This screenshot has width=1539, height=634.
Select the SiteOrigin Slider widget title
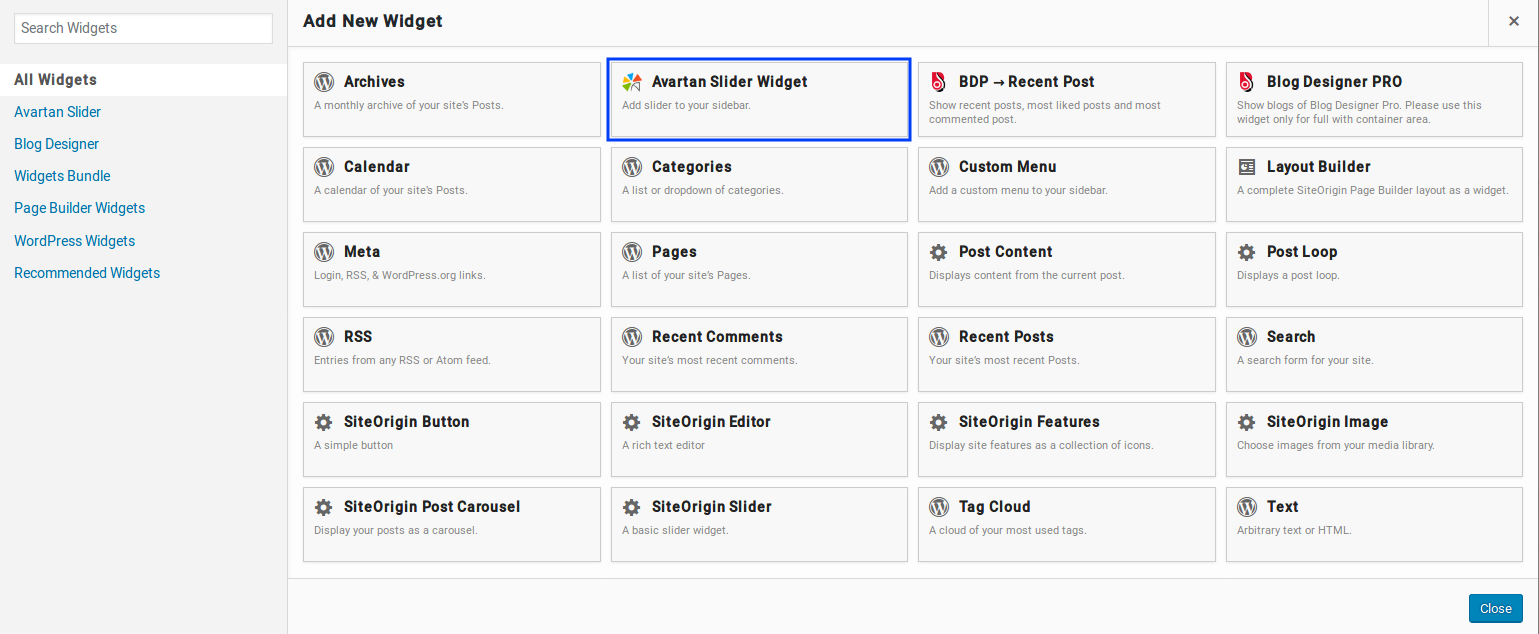tap(712, 507)
